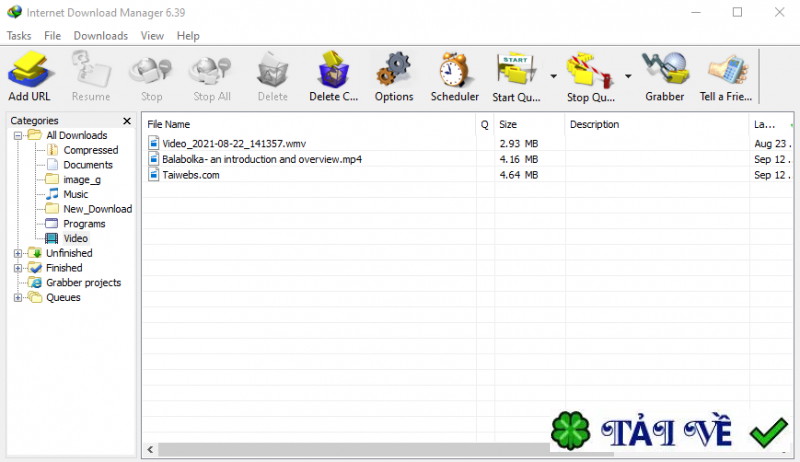This screenshot has width=800, height=462.
Task: Open the Stop Queue dropdown arrow
Action: click(628, 76)
